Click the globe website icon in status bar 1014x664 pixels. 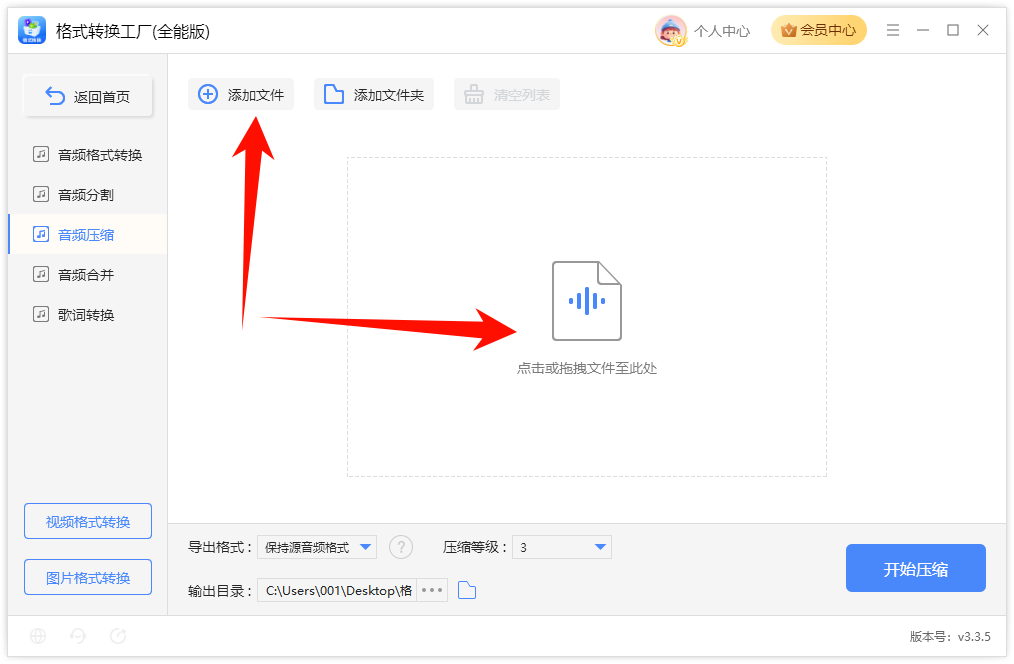pyautogui.click(x=38, y=636)
